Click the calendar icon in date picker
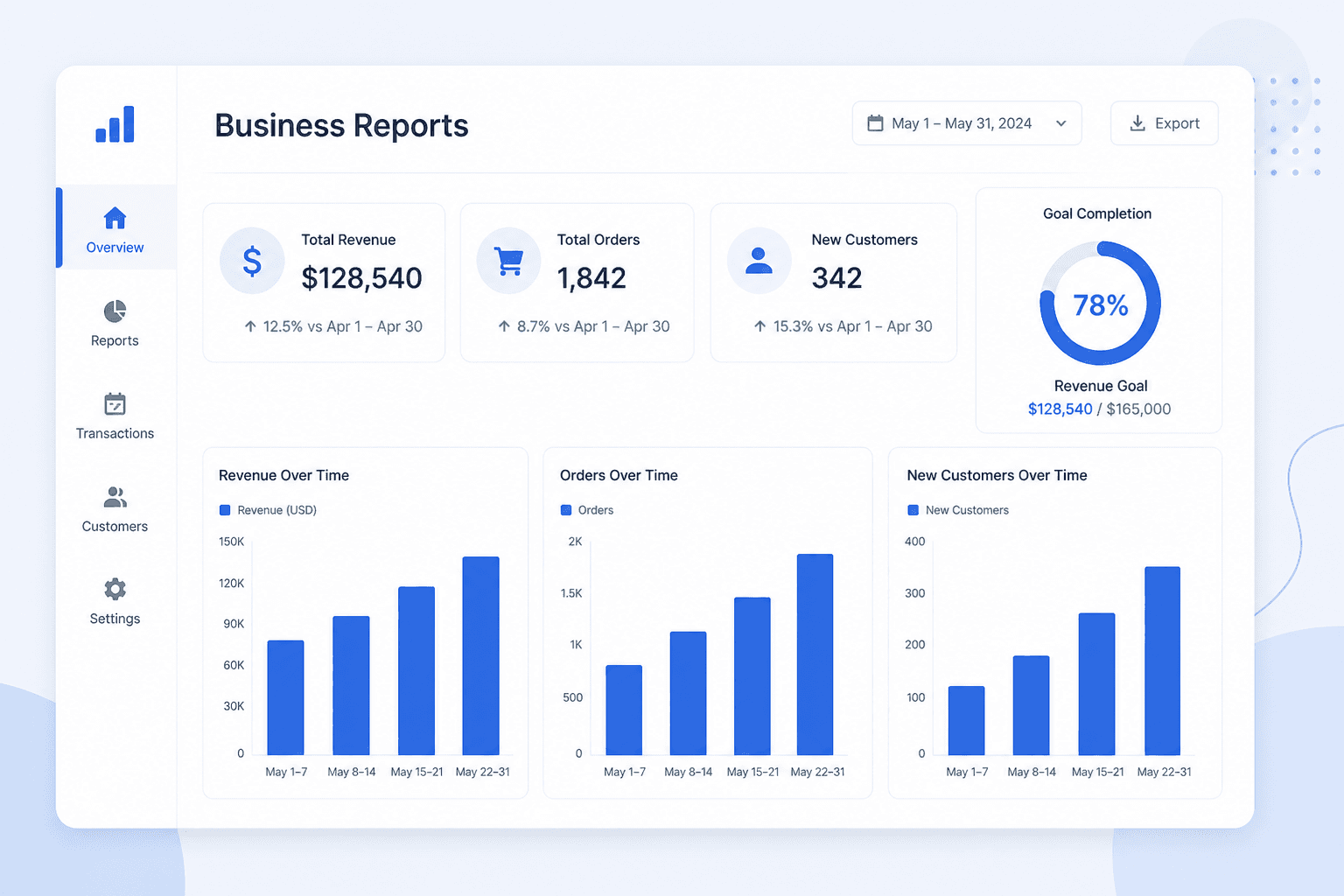This screenshot has width=1344, height=896. [x=875, y=123]
